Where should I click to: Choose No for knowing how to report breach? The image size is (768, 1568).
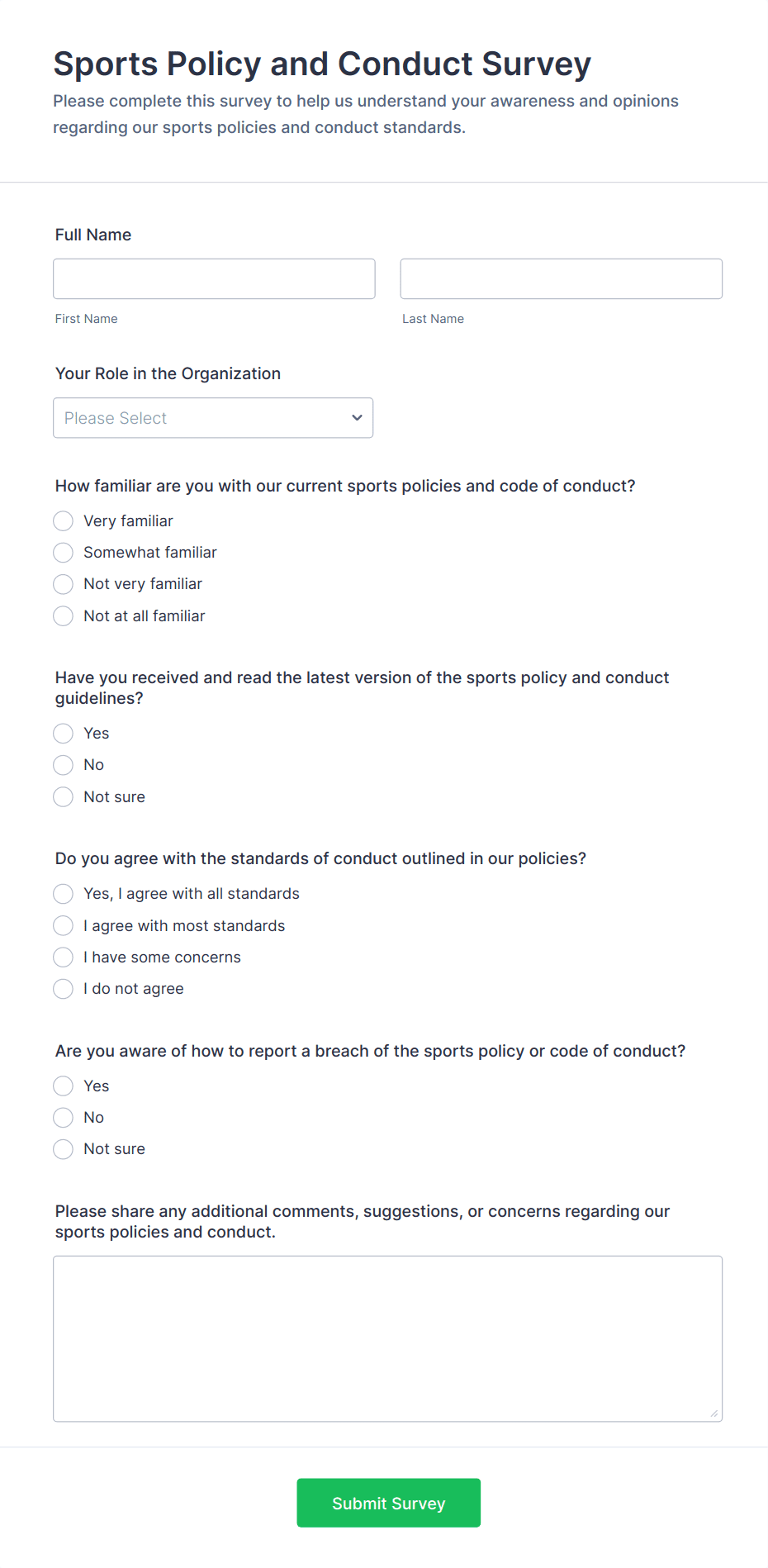[64, 1118]
